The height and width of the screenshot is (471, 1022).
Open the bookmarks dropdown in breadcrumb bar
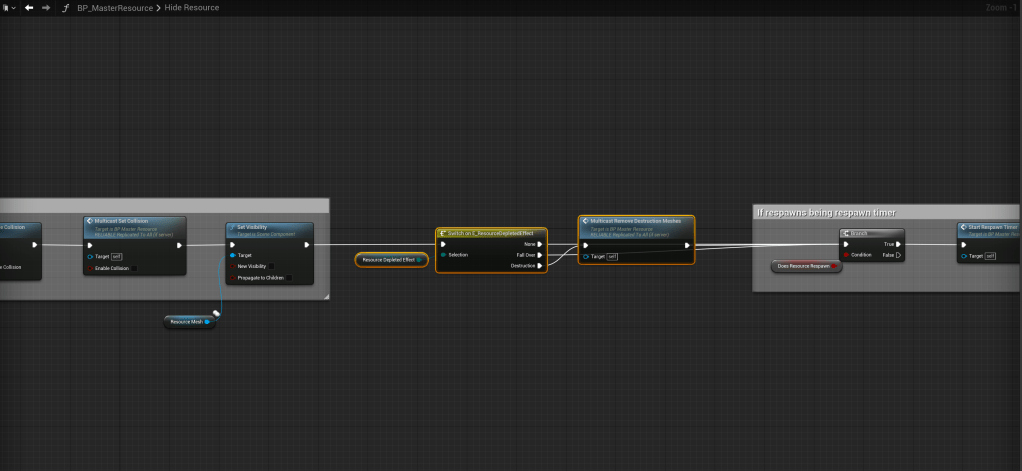click(9, 8)
